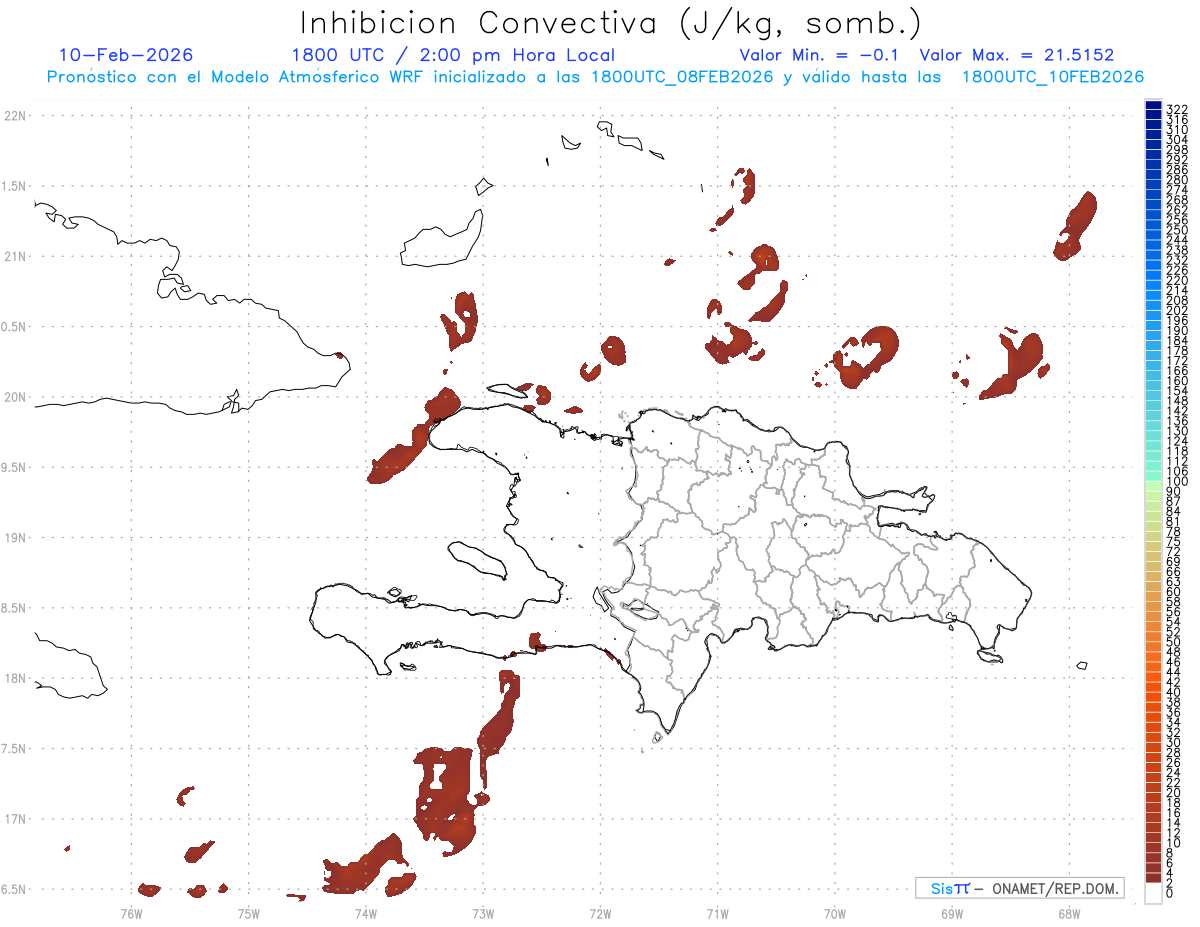Click the "322" colorbar value

[1177, 109]
